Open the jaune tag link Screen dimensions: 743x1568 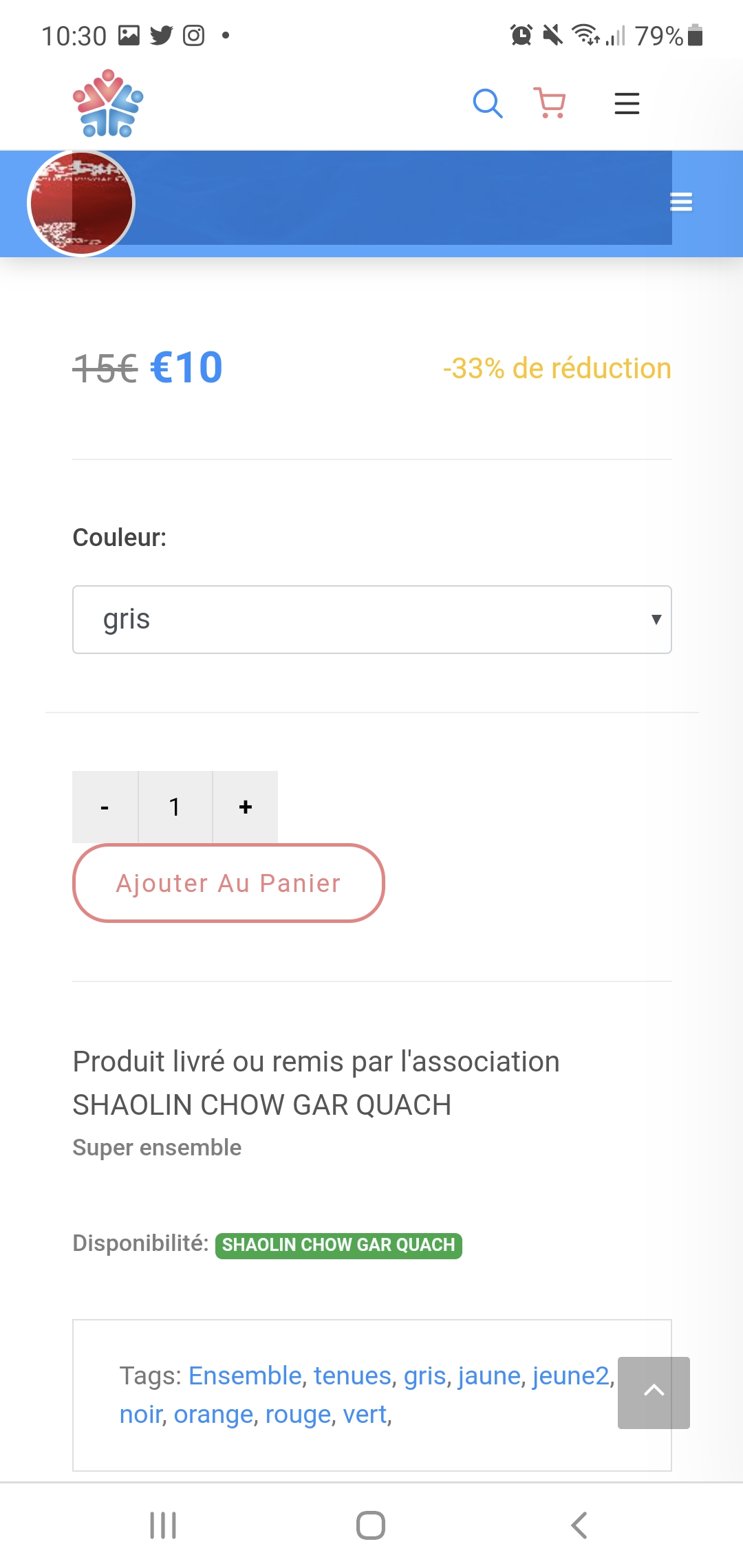pyautogui.click(x=489, y=1376)
